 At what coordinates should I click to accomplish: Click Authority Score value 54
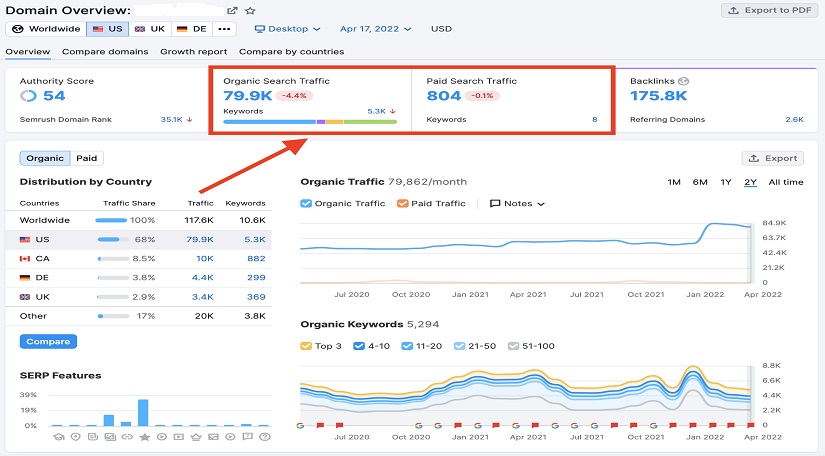click(54, 96)
